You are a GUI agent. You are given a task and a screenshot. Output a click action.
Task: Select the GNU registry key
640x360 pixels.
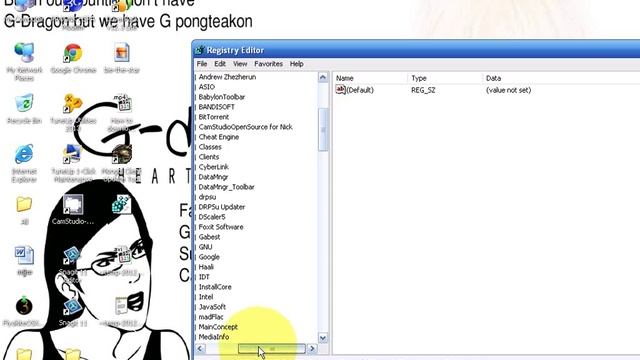[205, 247]
